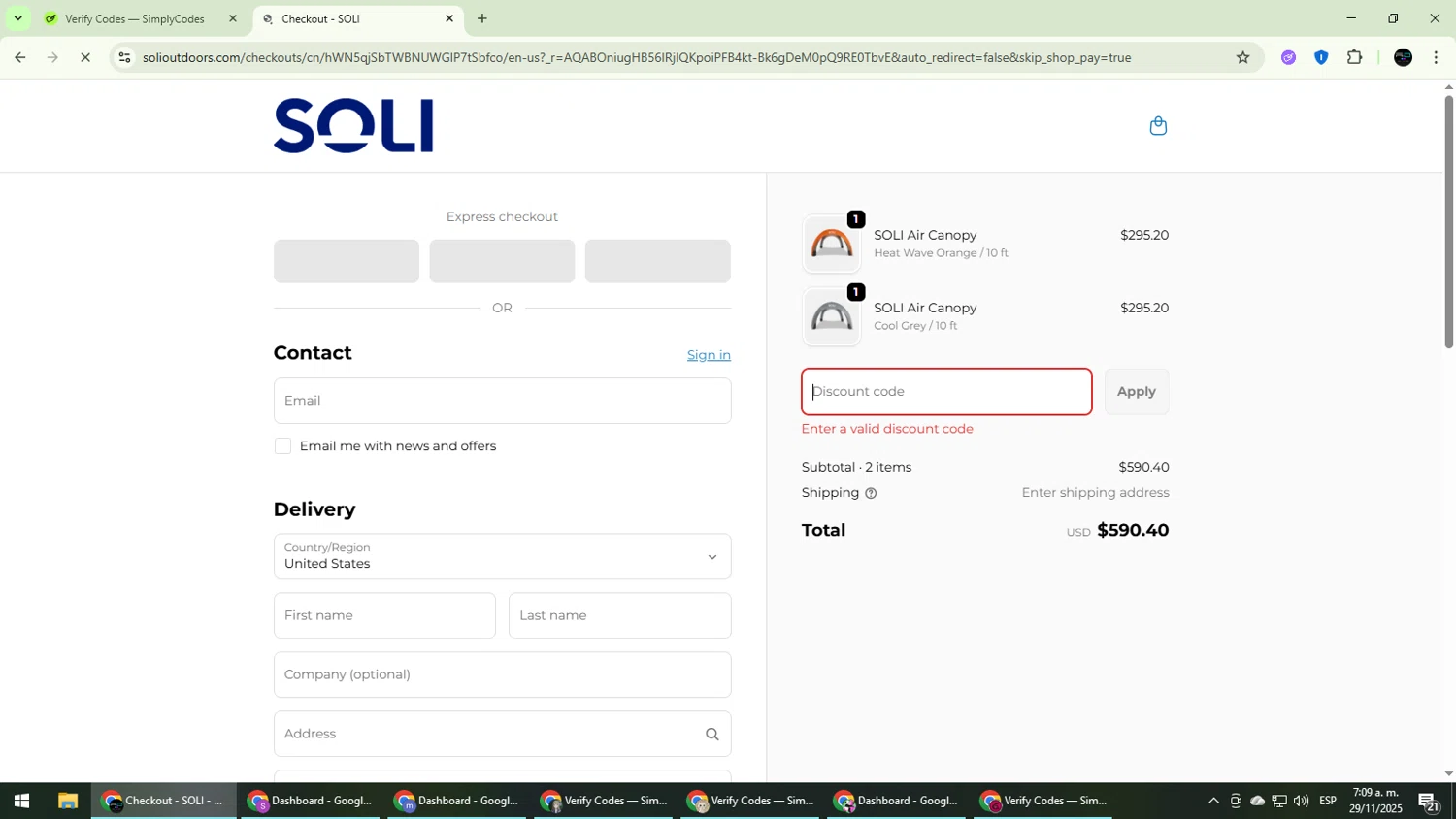
Task: Focus the Discount code field
Action: pyautogui.click(x=946, y=392)
